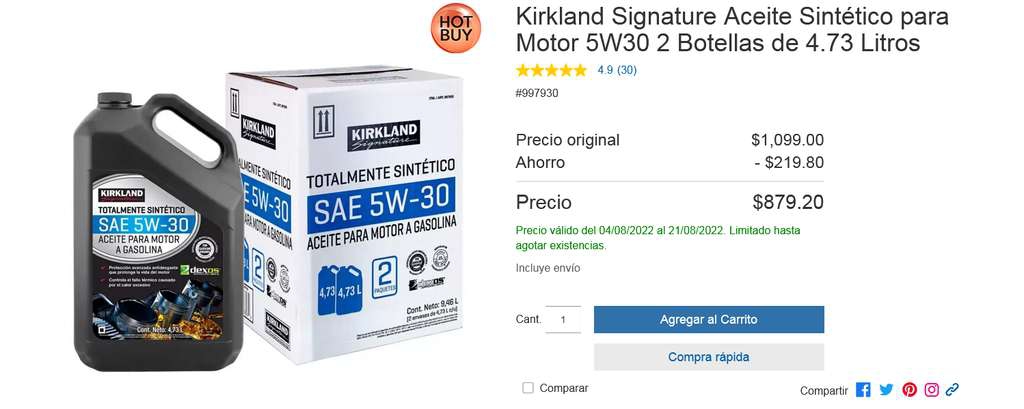1024x409 pixels.
Task: Share product on Instagram icon
Action: (932, 390)
